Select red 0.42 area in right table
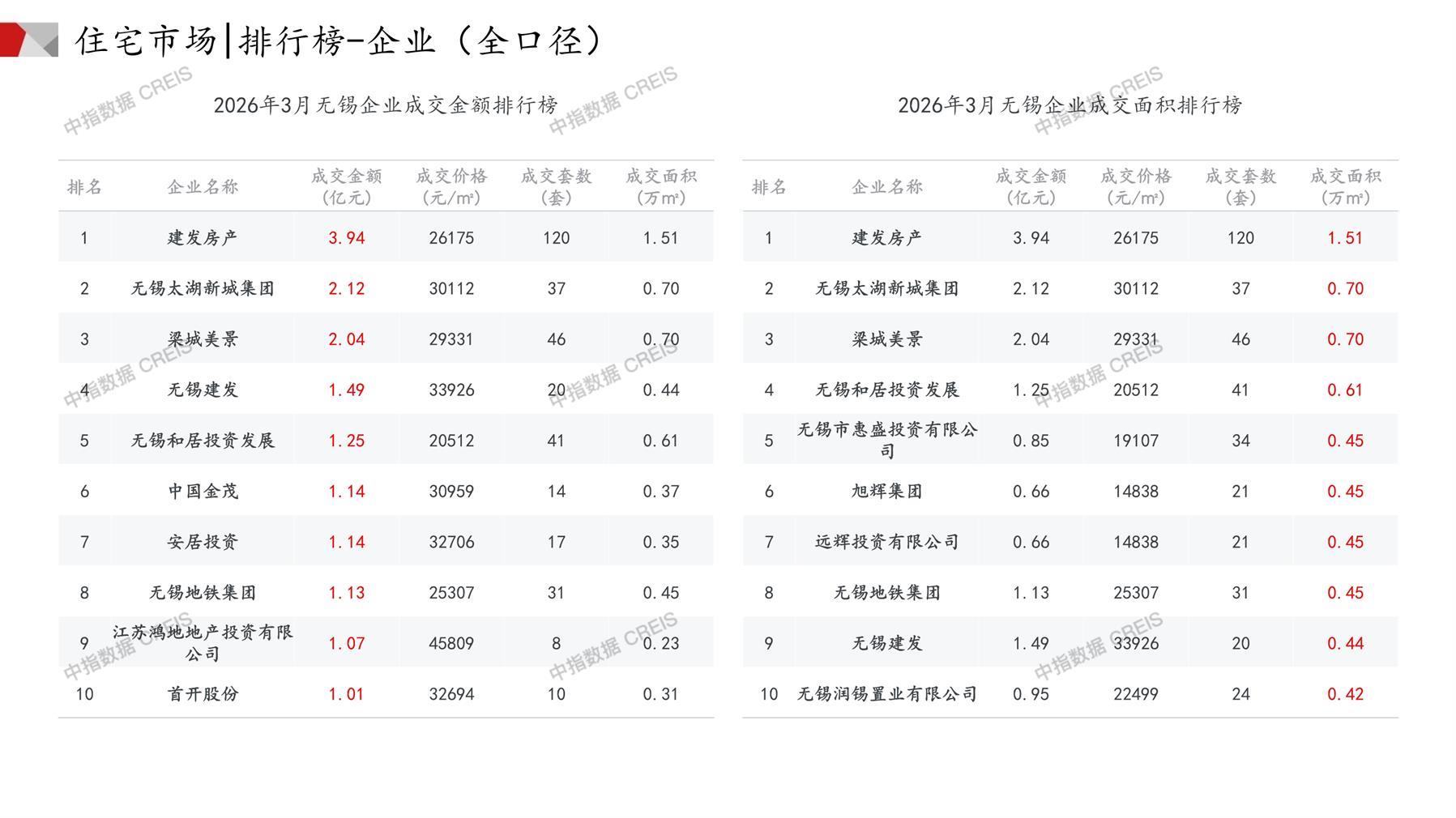This screenshot has height=818, width=1456. 1344,694
